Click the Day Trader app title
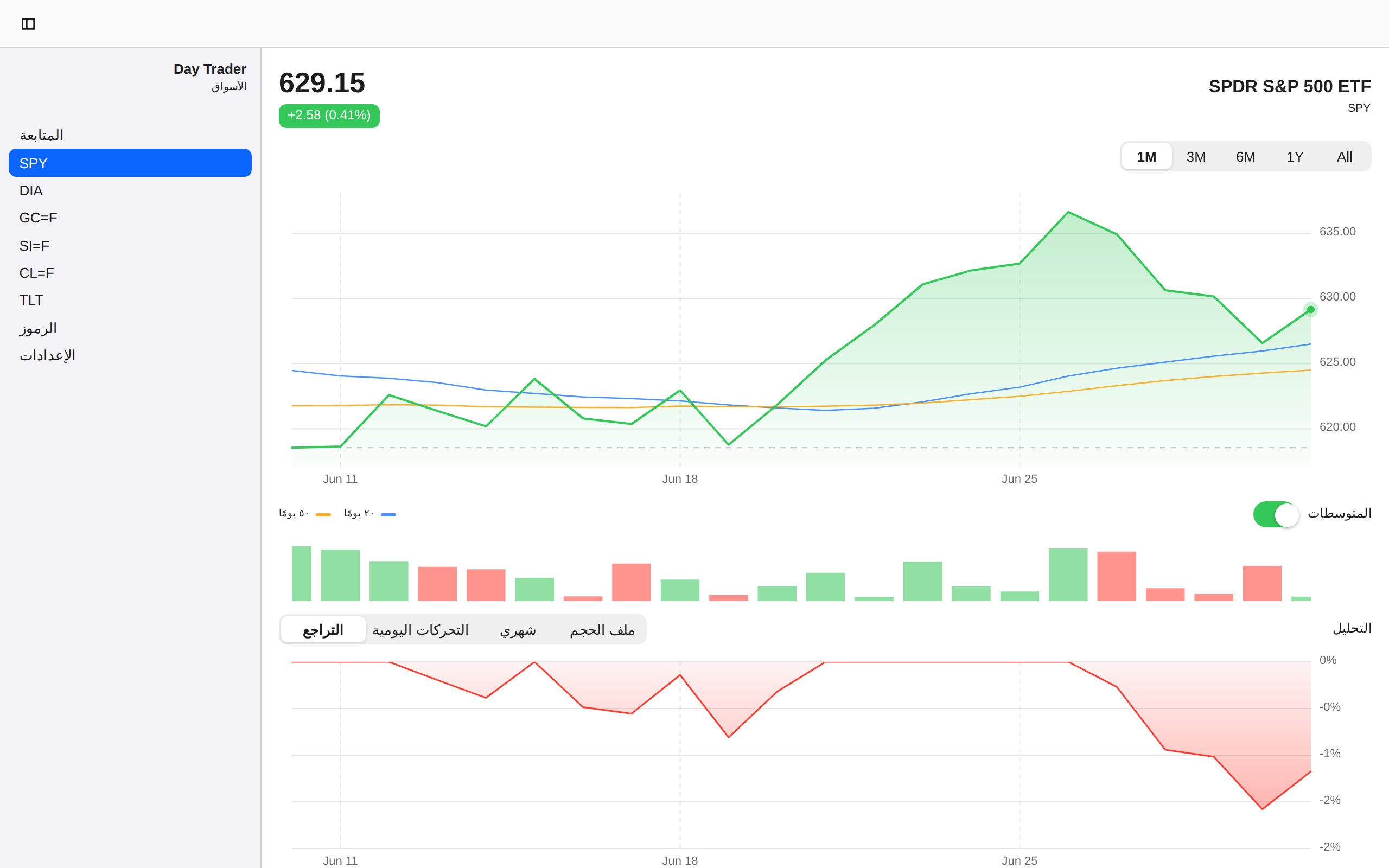Viewport: 1389px width, 868px height. 210,69
